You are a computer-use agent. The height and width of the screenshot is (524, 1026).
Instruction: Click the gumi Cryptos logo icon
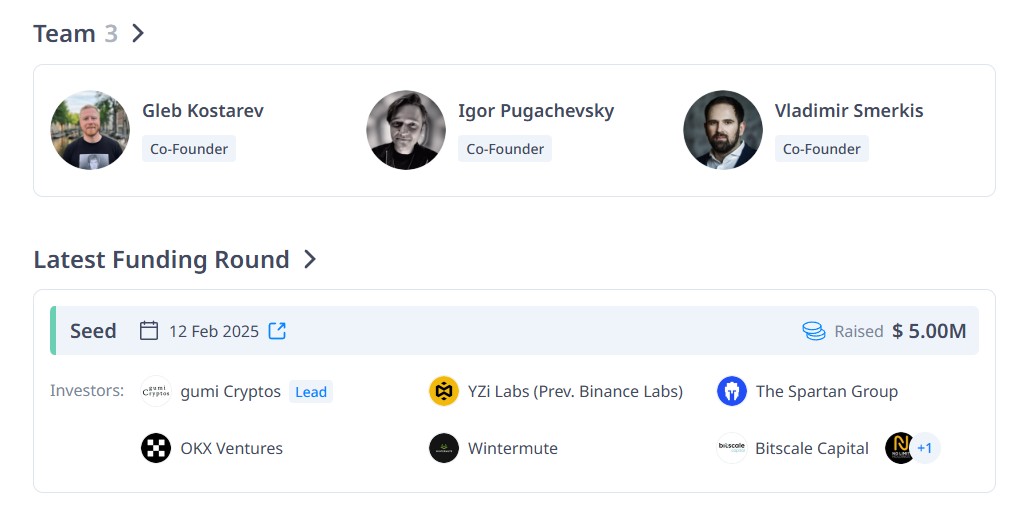156,391
